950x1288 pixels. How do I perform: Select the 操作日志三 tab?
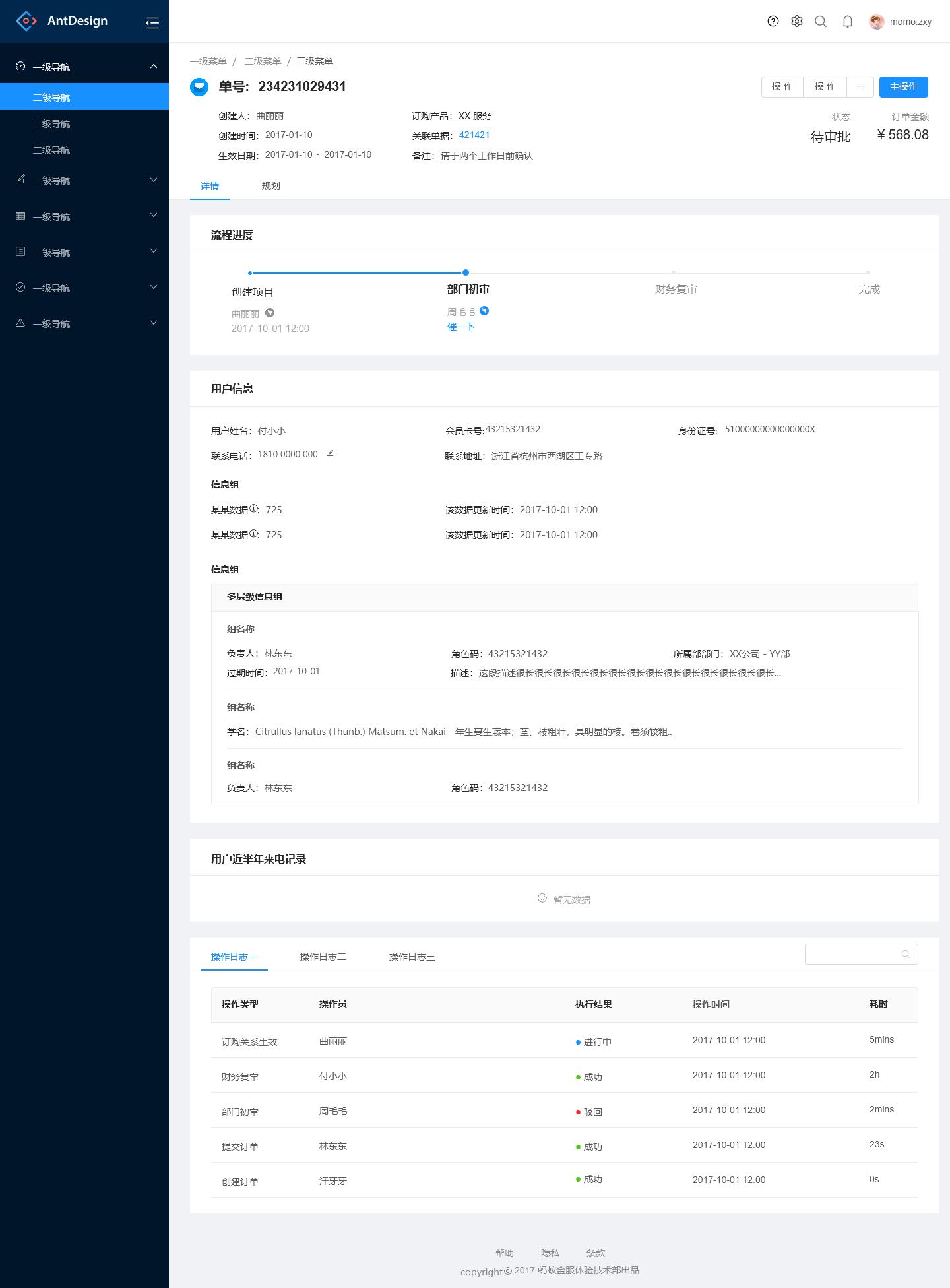point(412,957)
